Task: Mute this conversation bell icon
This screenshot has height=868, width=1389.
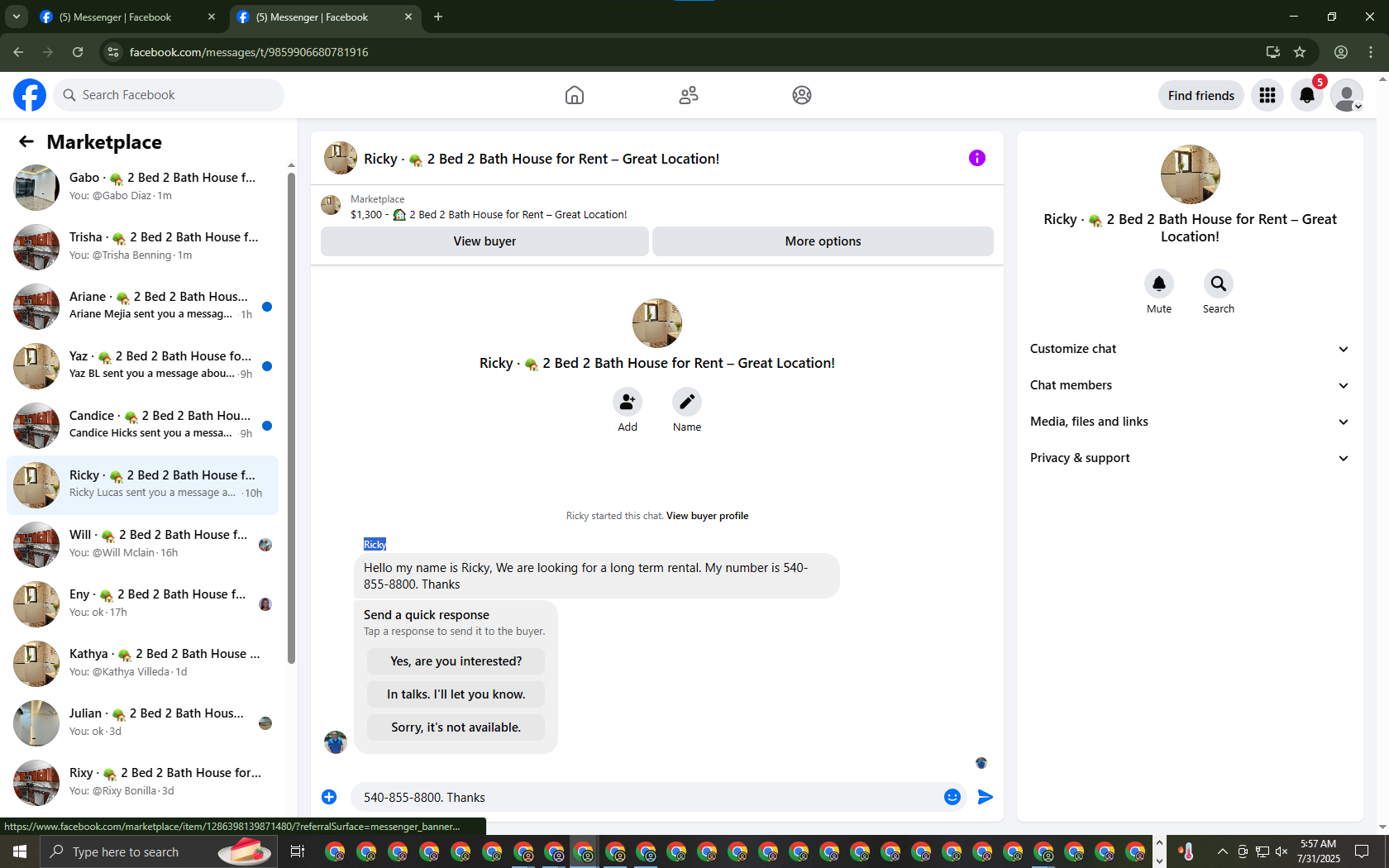Action: tap(1159, 284)
